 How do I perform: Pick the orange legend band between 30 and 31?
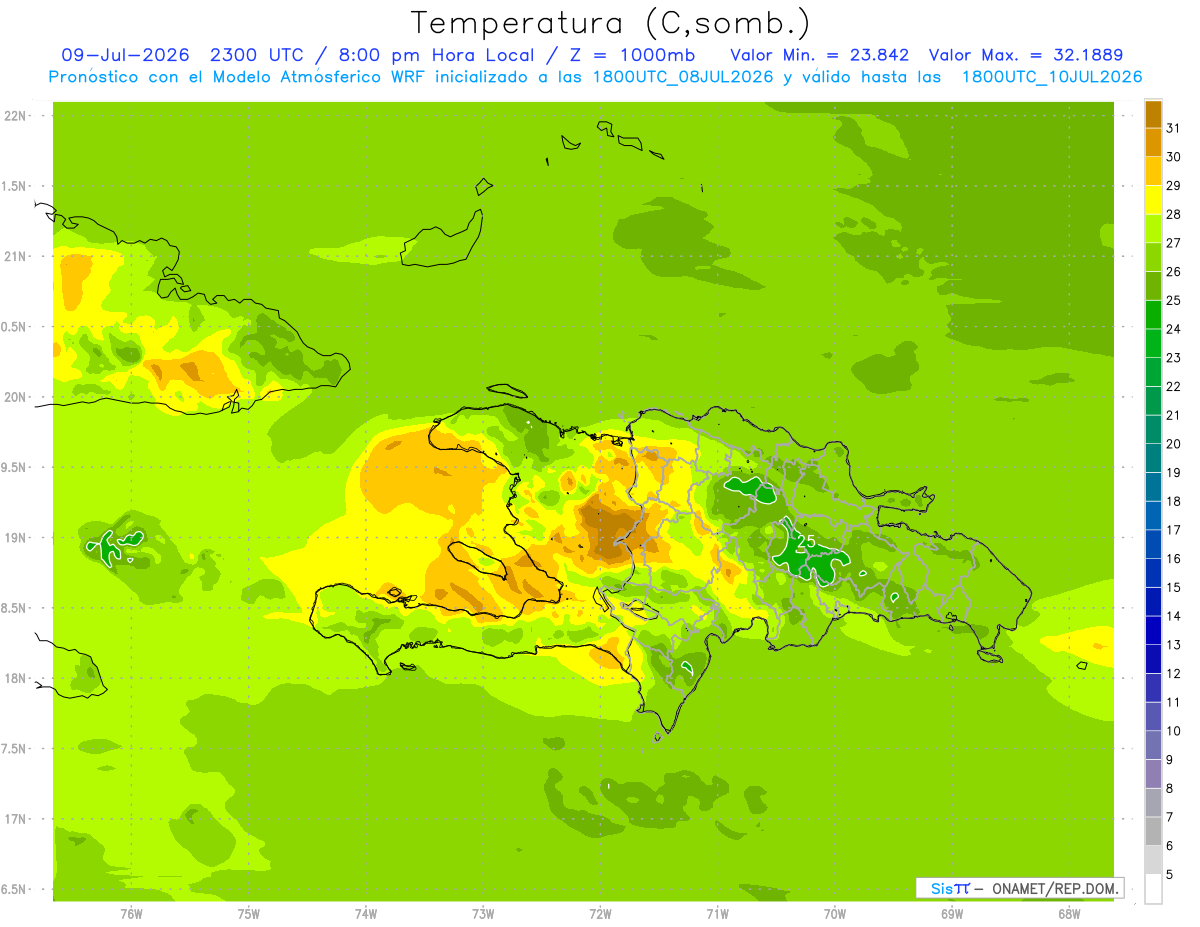point(1153,142)
